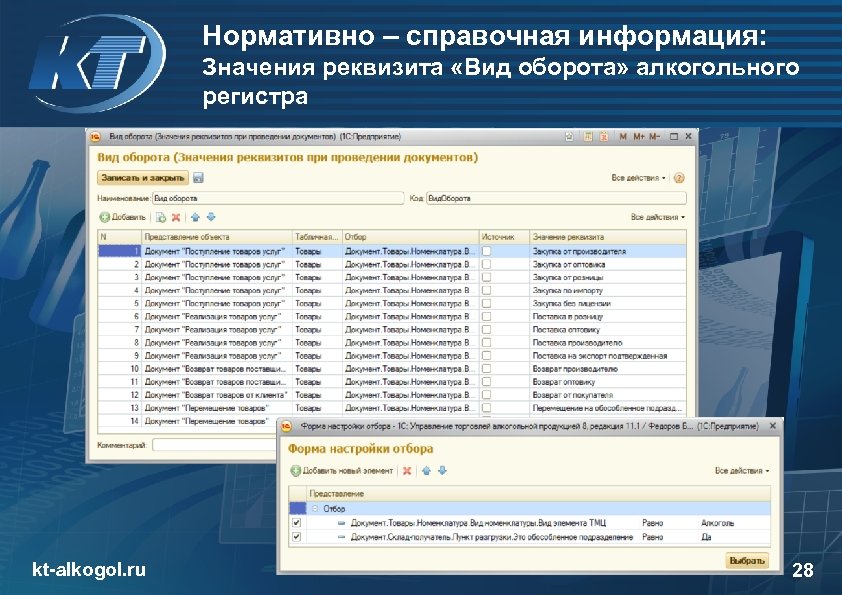The image size is (842, 595).
Task: Click Равно condition in Вид элемента ТМЦ row
Action: 652,523
